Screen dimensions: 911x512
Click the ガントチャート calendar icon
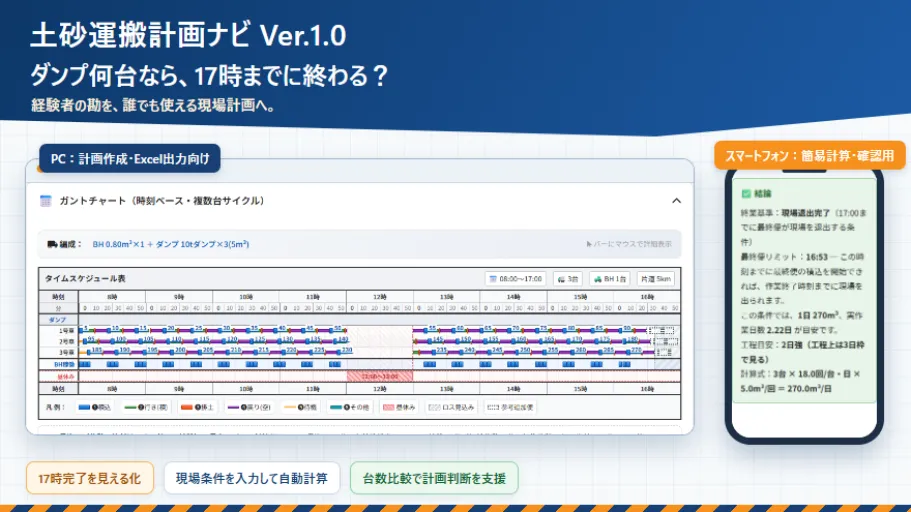[x=45, y=201]
